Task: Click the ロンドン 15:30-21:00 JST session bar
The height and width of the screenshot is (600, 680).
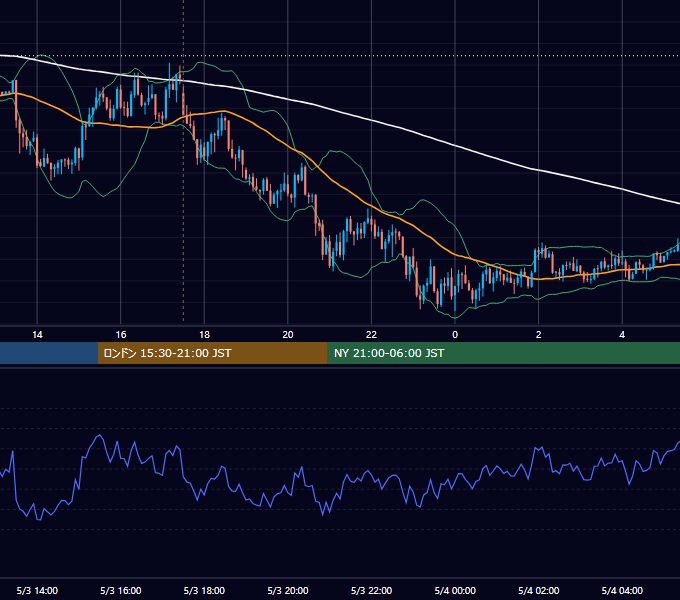Action: (212, 353)
